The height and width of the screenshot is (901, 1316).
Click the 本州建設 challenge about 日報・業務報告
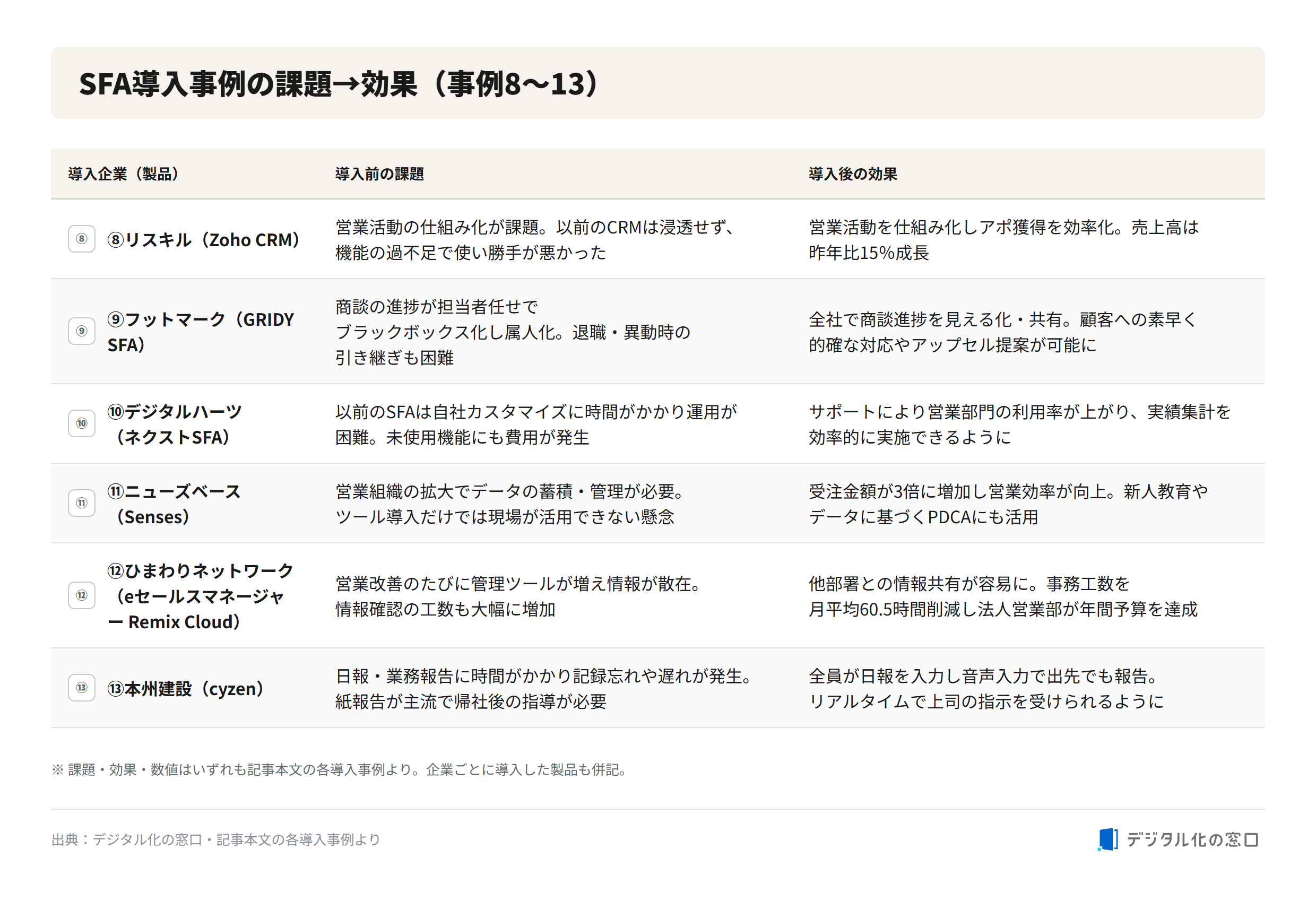pos(543,689)
